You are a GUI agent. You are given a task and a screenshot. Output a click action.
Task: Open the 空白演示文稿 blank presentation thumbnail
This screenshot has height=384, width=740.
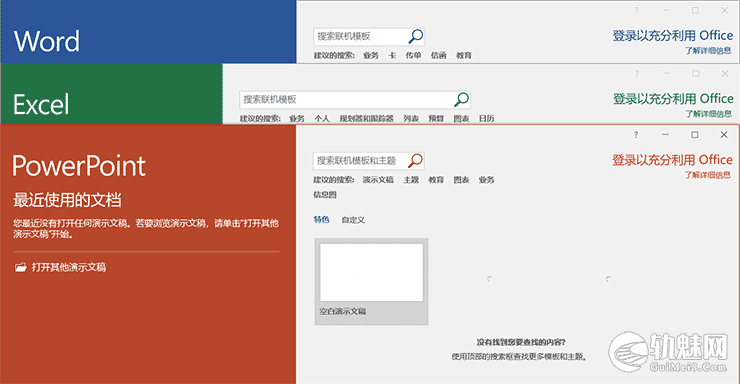click(x=371, y=282)
